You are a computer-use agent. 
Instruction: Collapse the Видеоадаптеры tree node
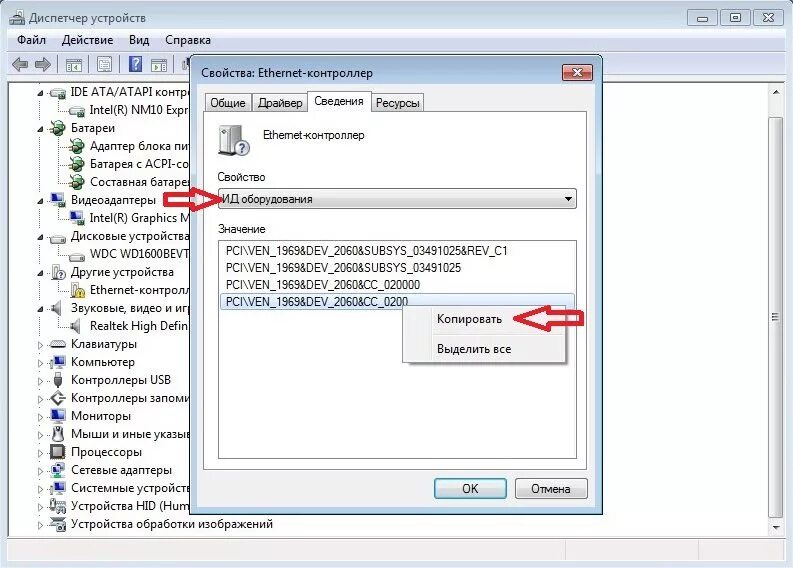(40, 201)
